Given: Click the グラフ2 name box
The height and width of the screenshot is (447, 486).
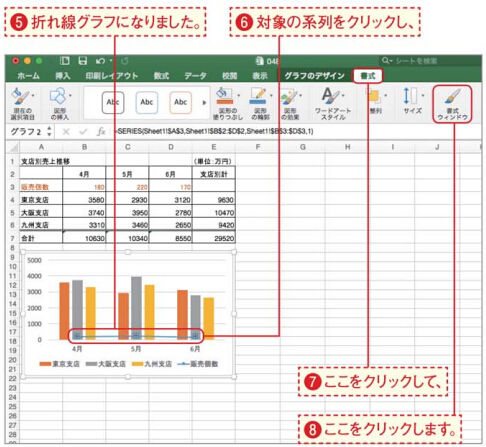Looking at the screenshot, I should point(26,132).
